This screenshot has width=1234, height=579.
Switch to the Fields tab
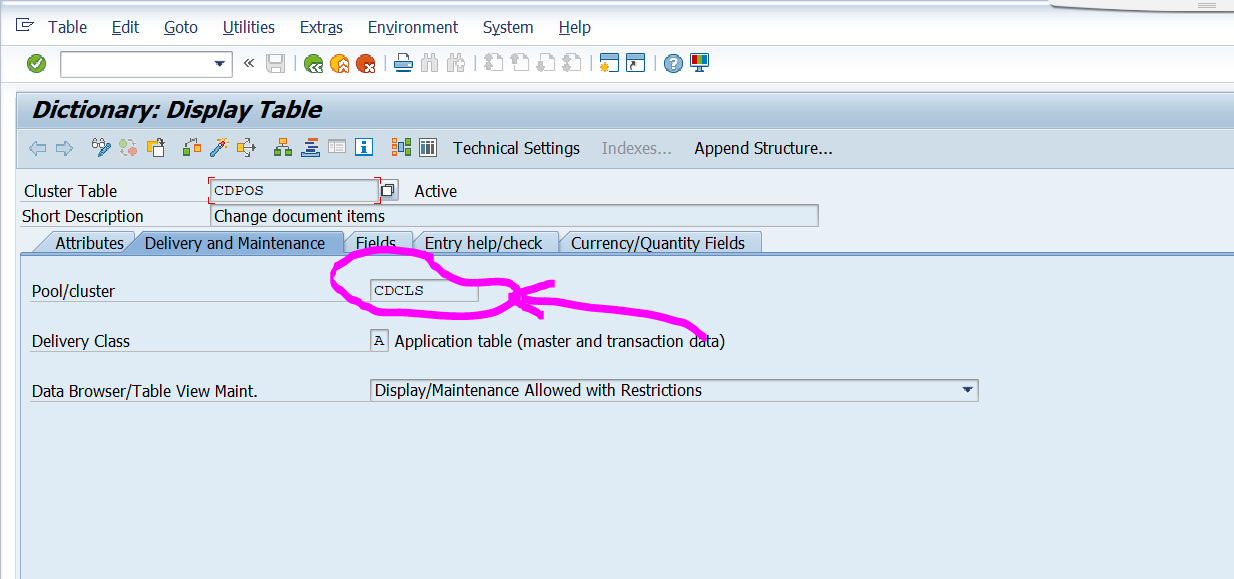[x=378, y=242]
